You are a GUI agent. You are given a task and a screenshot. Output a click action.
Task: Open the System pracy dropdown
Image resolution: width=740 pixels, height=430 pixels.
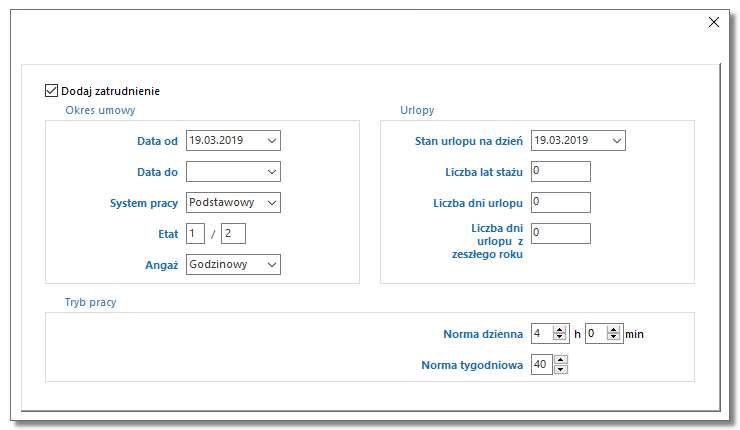[x=272, y=202]
